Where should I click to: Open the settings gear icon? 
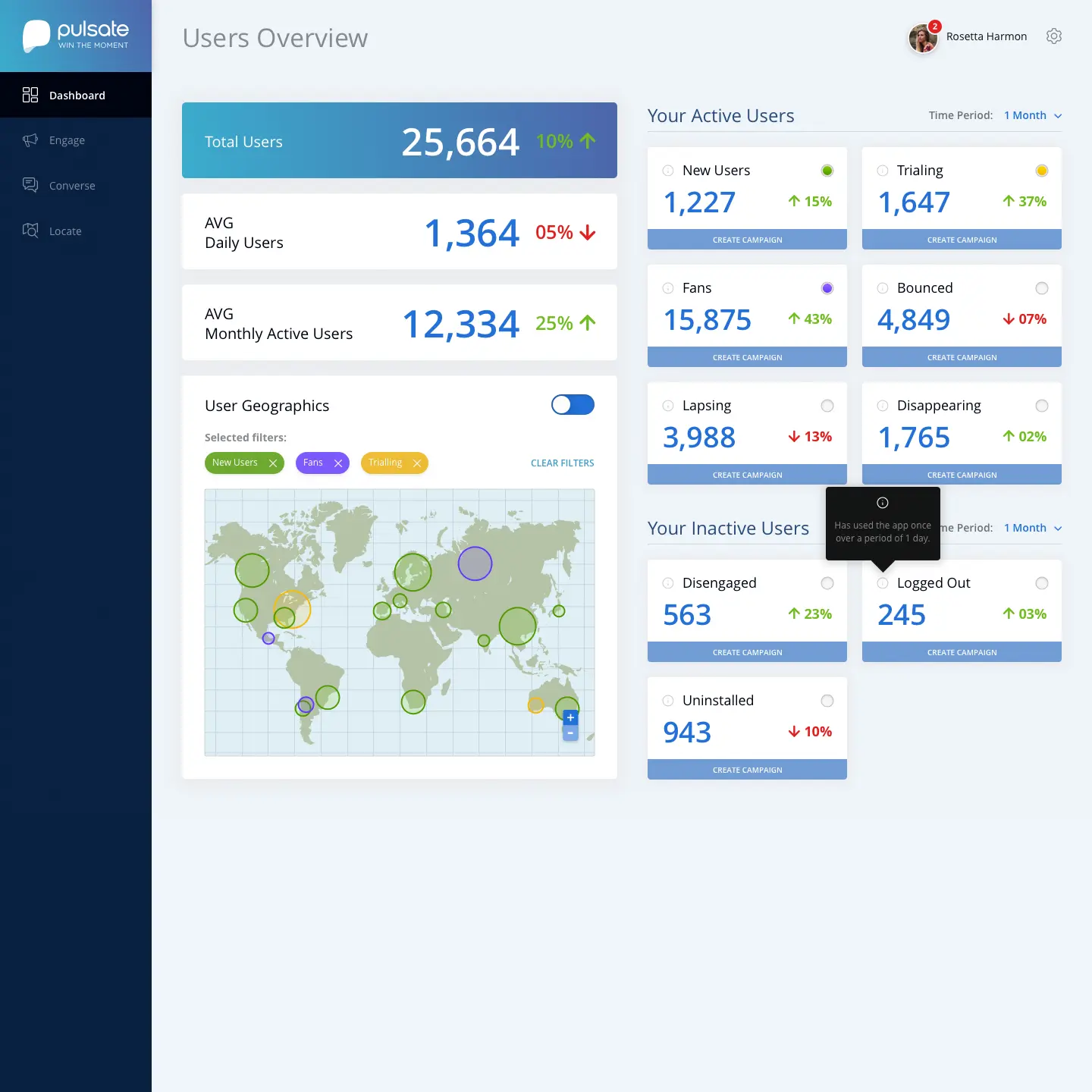point(1053,36)
